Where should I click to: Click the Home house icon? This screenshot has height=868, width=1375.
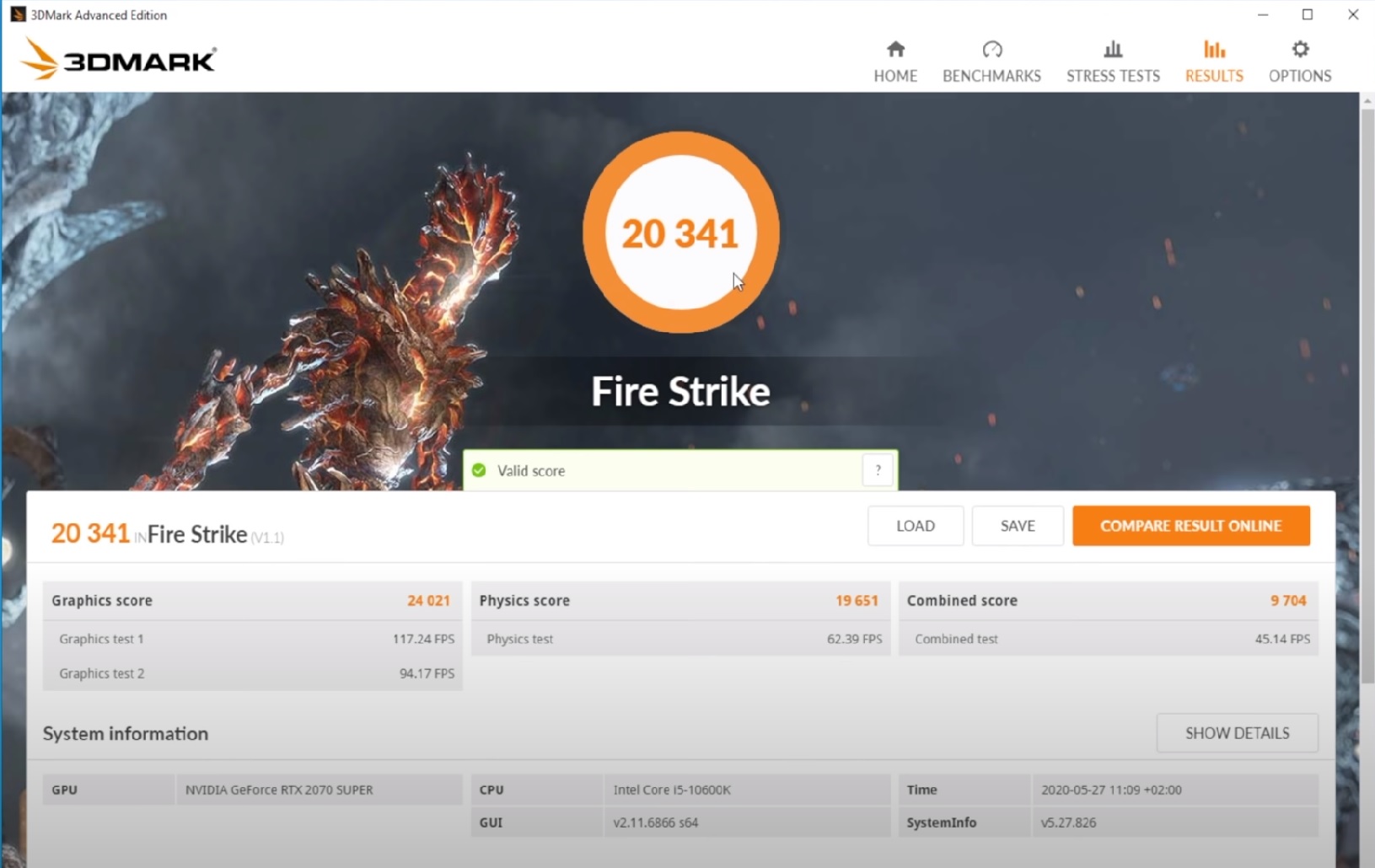tap(895, 49)
